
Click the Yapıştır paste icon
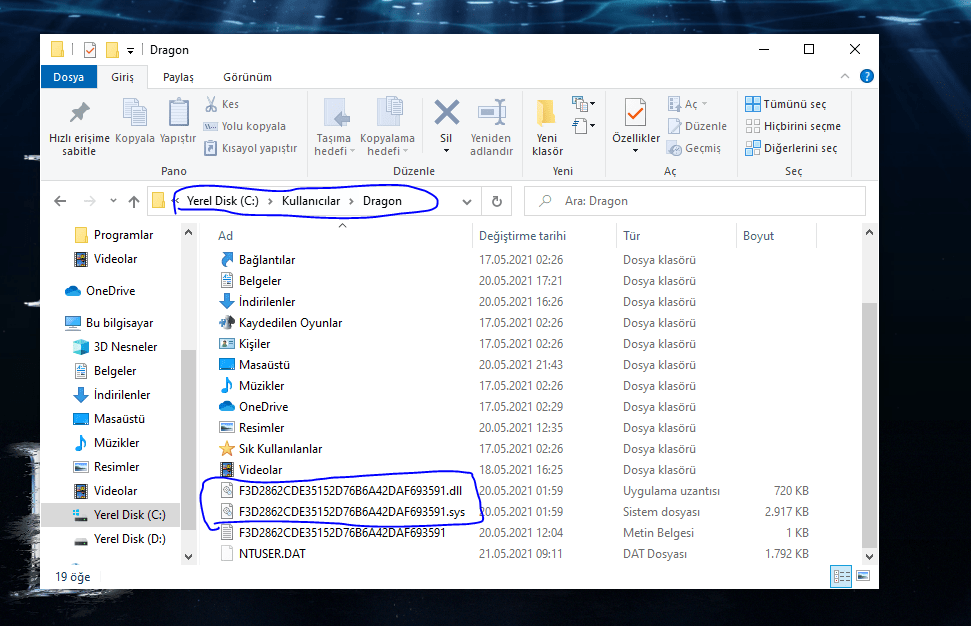[178, 113]
